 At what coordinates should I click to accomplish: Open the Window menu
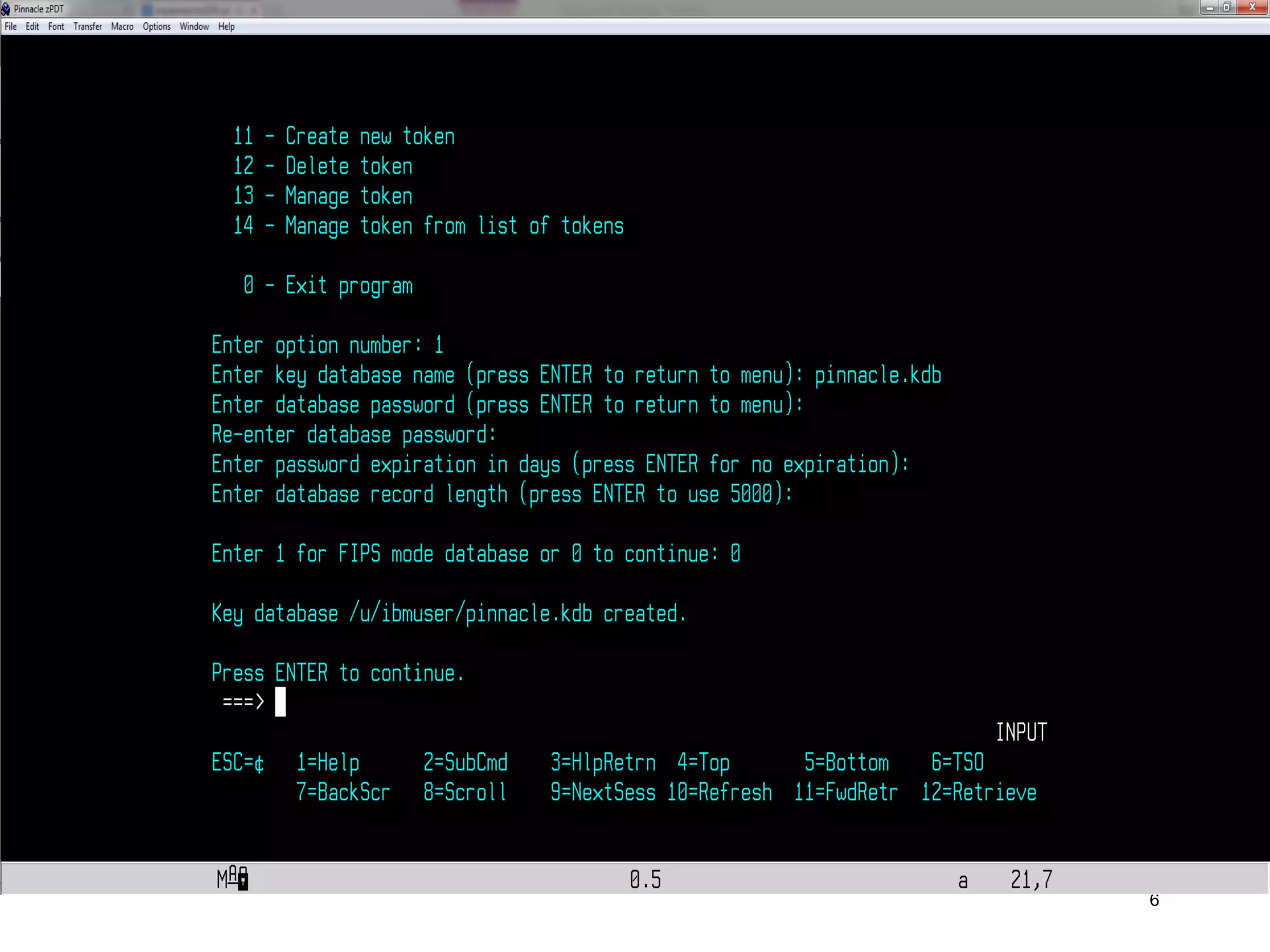click(194, 27)
